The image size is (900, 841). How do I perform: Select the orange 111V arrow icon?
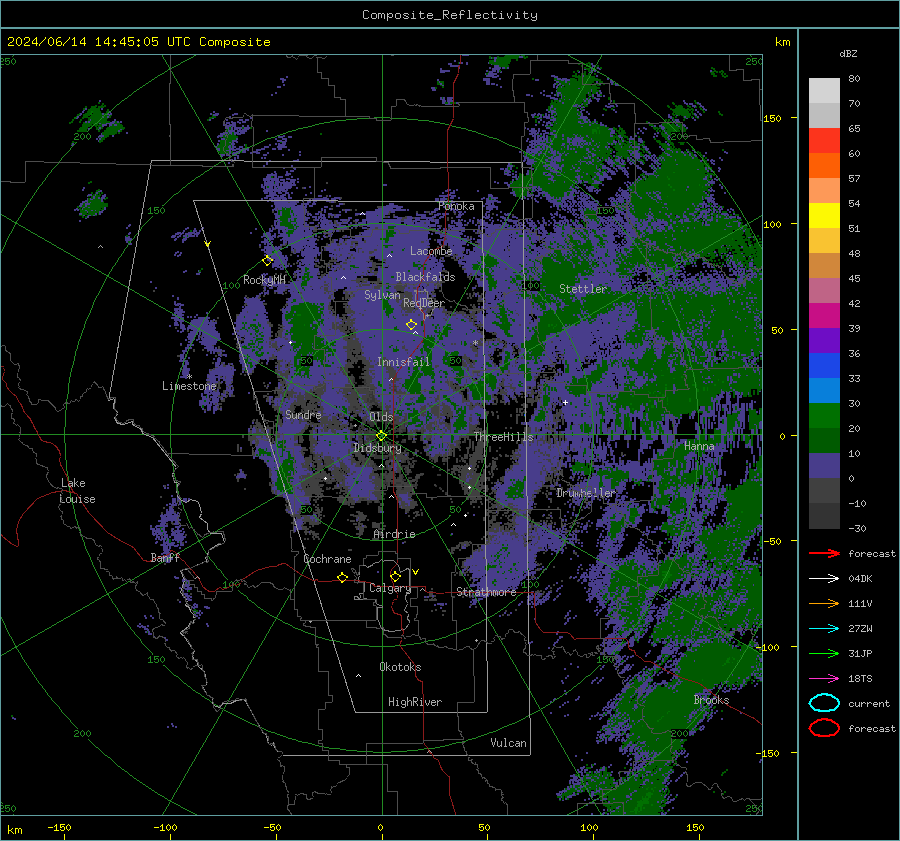click(824, 603)
